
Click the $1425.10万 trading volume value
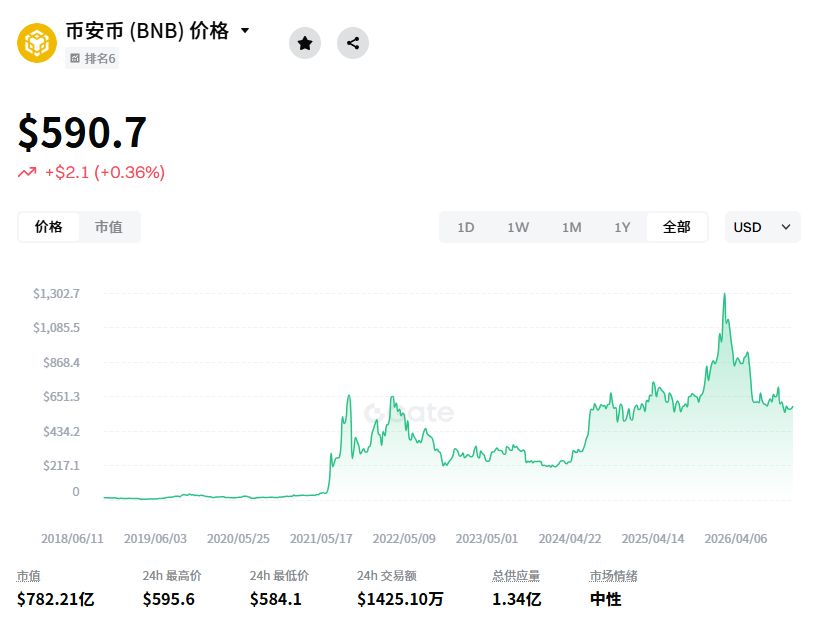click(x=400, y=599)
